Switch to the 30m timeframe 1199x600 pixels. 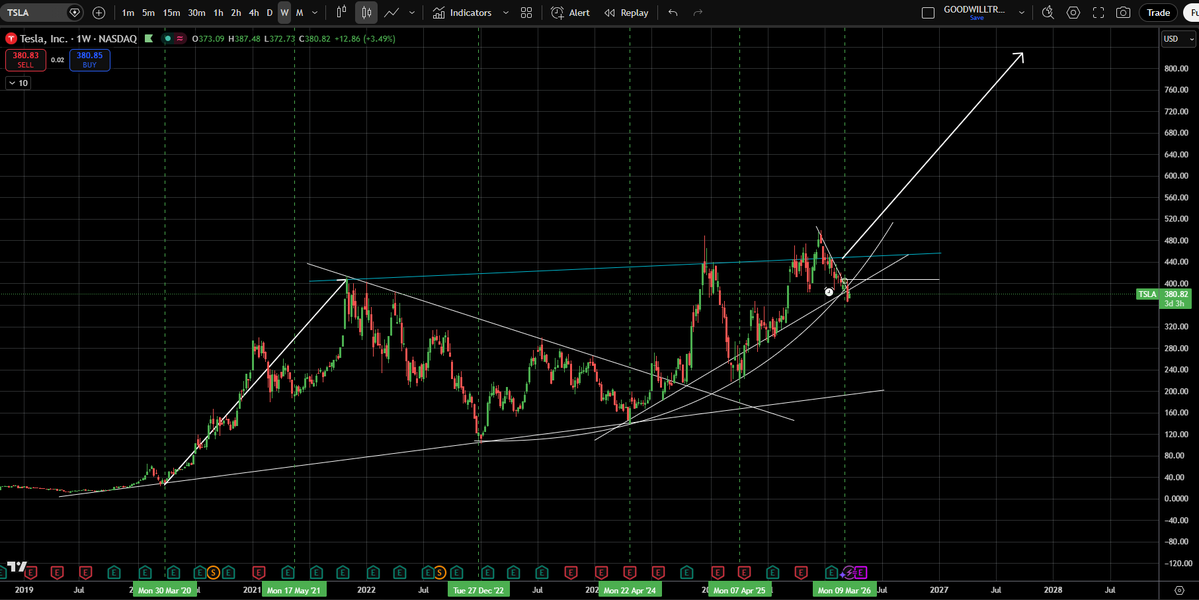pos(197,12)
